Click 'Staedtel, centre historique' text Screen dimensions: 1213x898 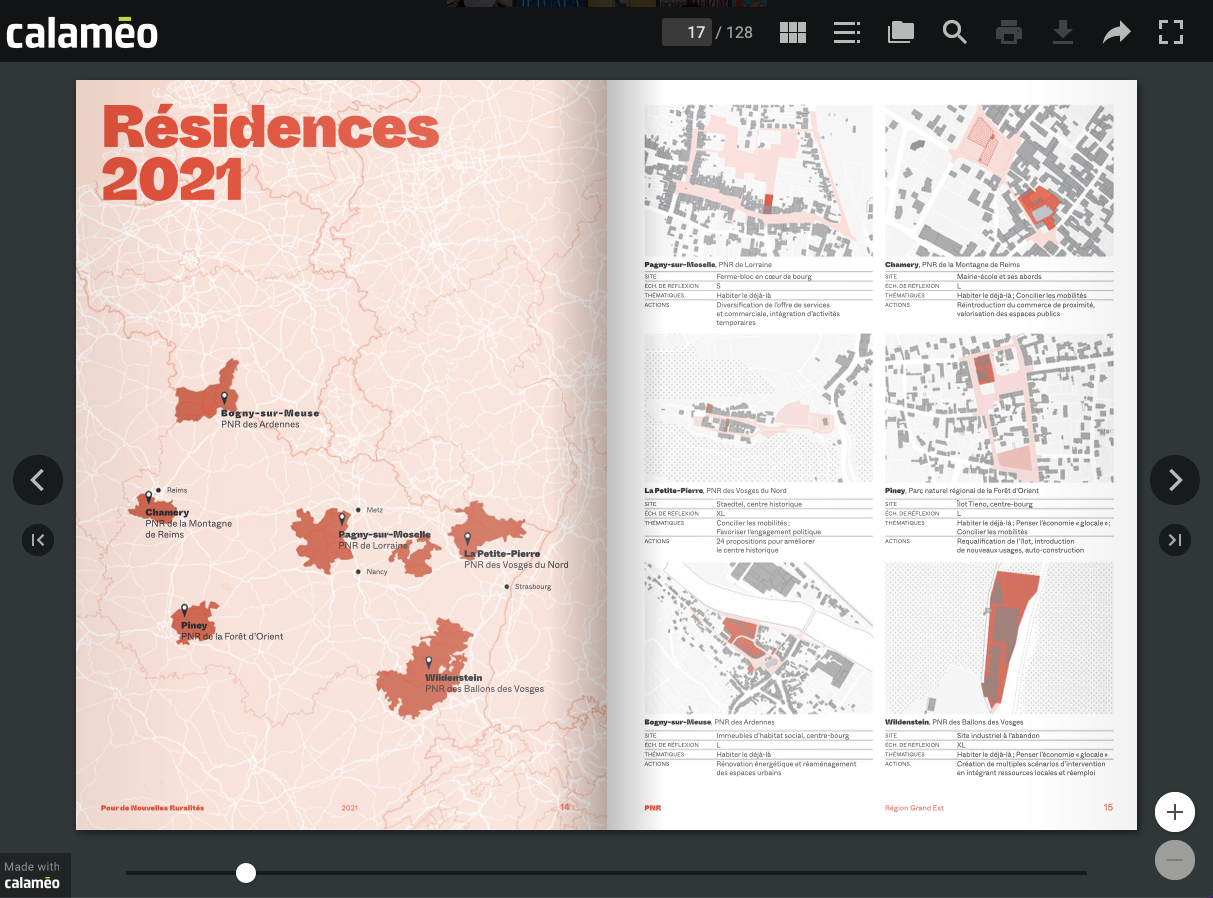(760, 504)
